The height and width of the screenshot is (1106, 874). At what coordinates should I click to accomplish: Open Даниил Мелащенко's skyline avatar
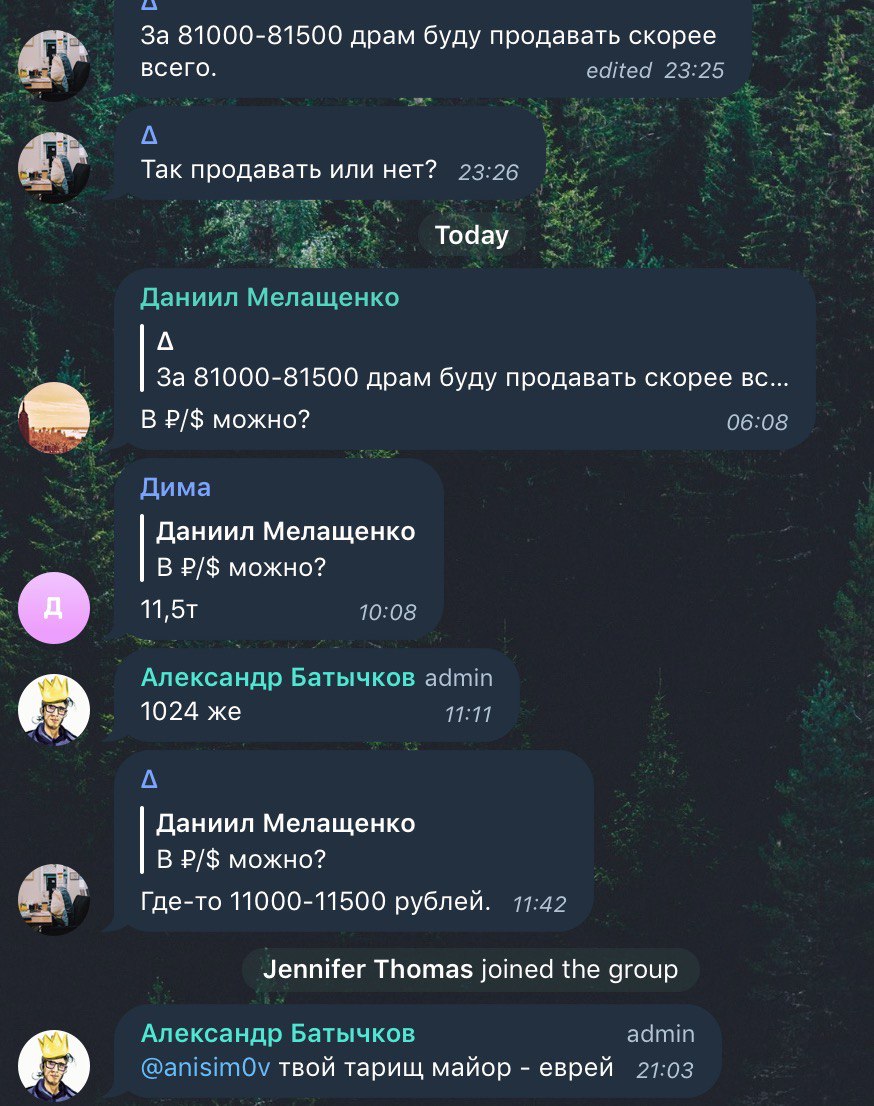54,418
